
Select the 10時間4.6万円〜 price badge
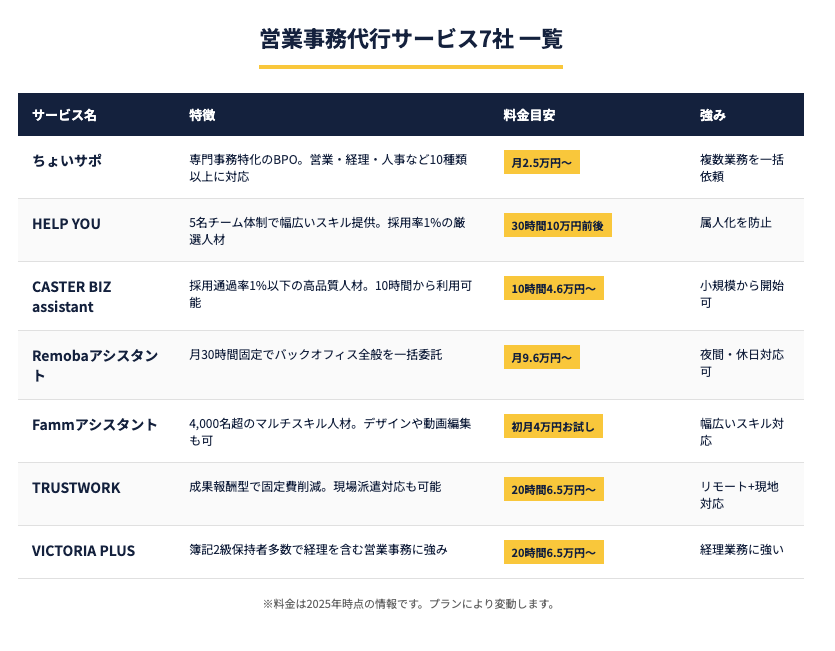tap(553, 289)
